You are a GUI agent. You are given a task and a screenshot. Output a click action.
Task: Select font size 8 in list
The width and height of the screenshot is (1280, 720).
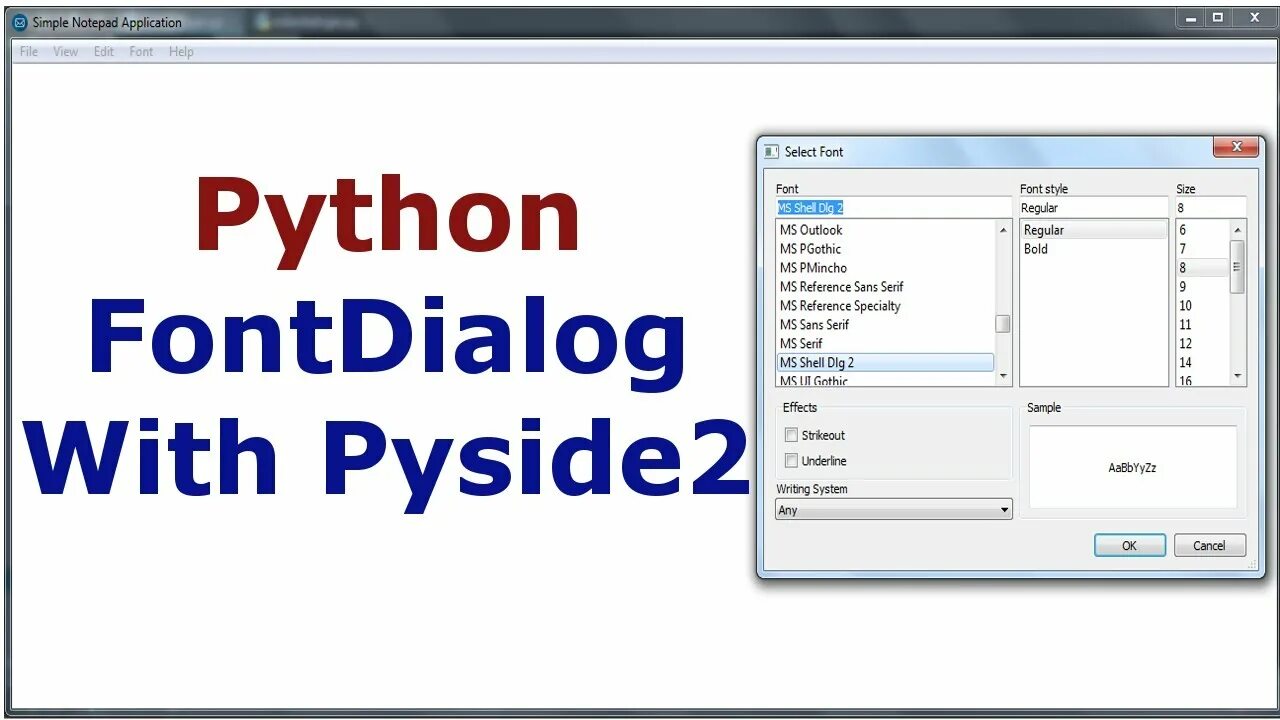click(x=1202, y=268)
